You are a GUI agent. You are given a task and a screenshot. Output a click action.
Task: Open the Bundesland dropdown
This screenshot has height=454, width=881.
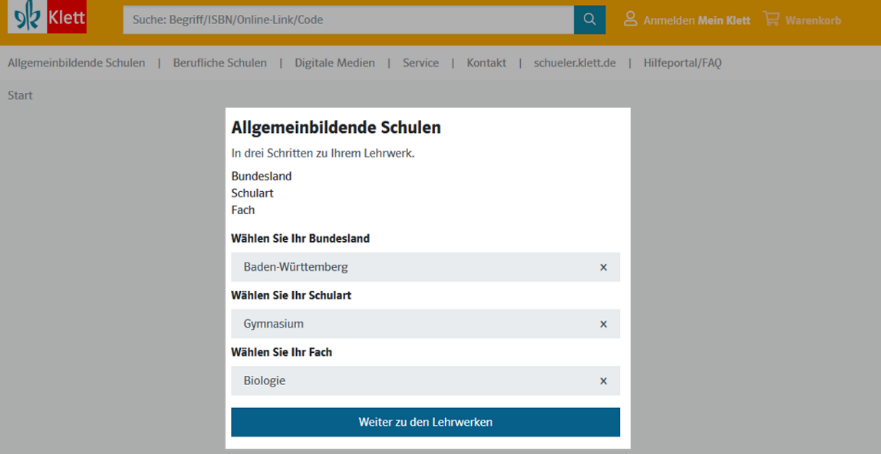click(x=410, y=267)
